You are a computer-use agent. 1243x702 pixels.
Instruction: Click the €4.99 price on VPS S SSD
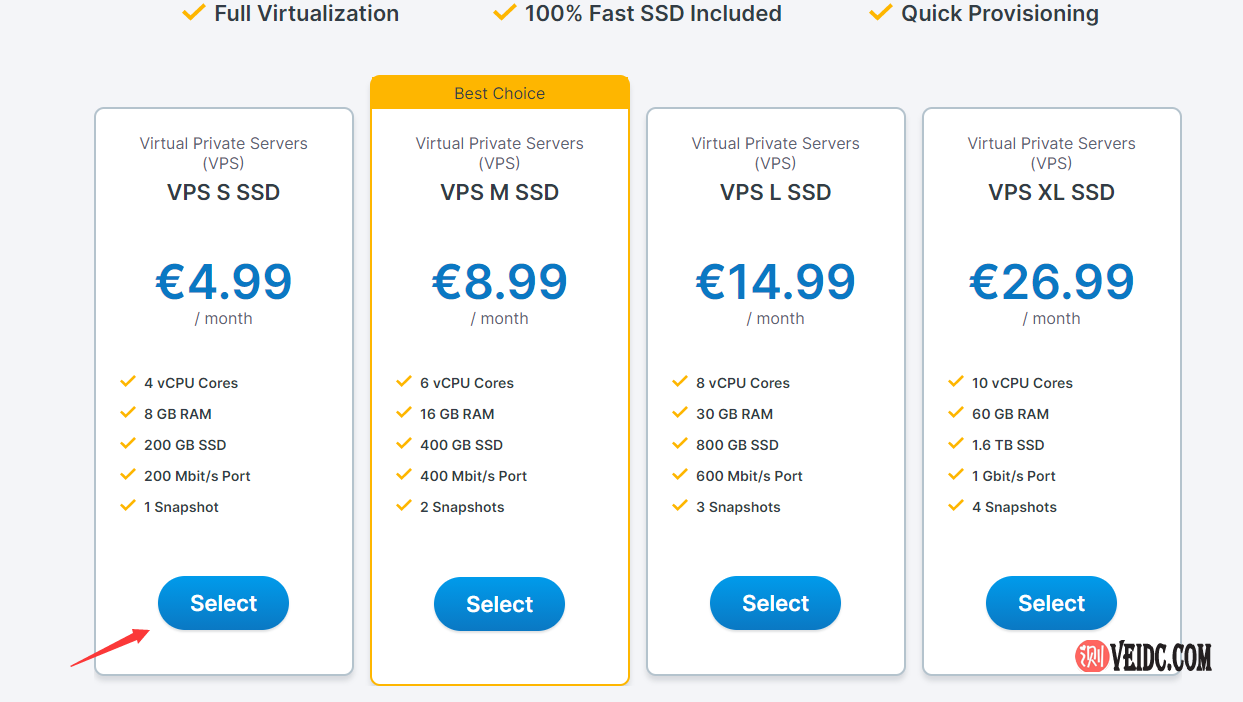point(224,282)
